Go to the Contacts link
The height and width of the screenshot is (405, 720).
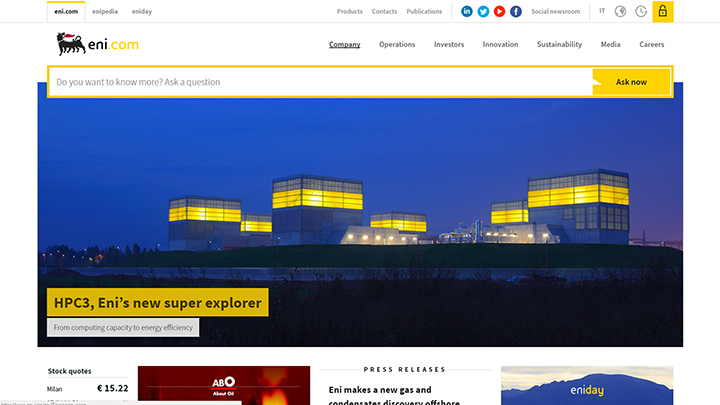(x=384, y=11)
